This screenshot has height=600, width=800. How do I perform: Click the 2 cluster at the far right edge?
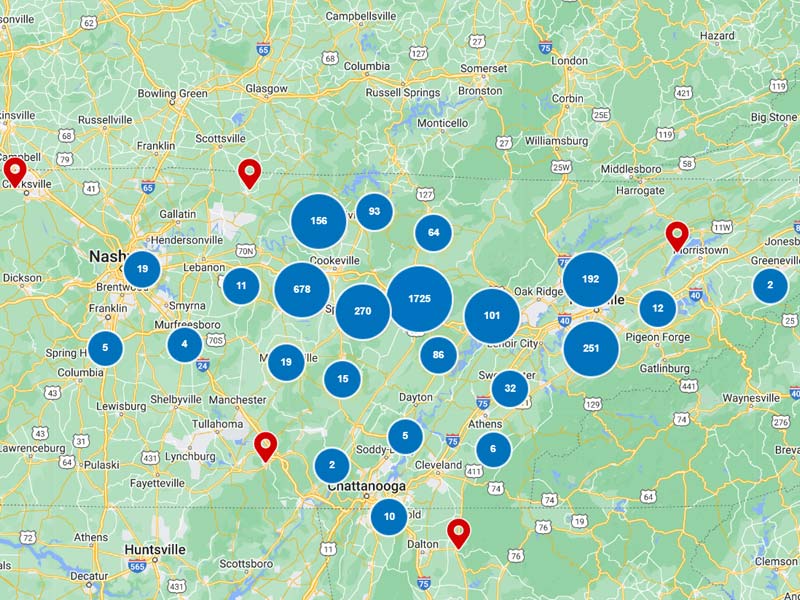[x=768, y=286]
